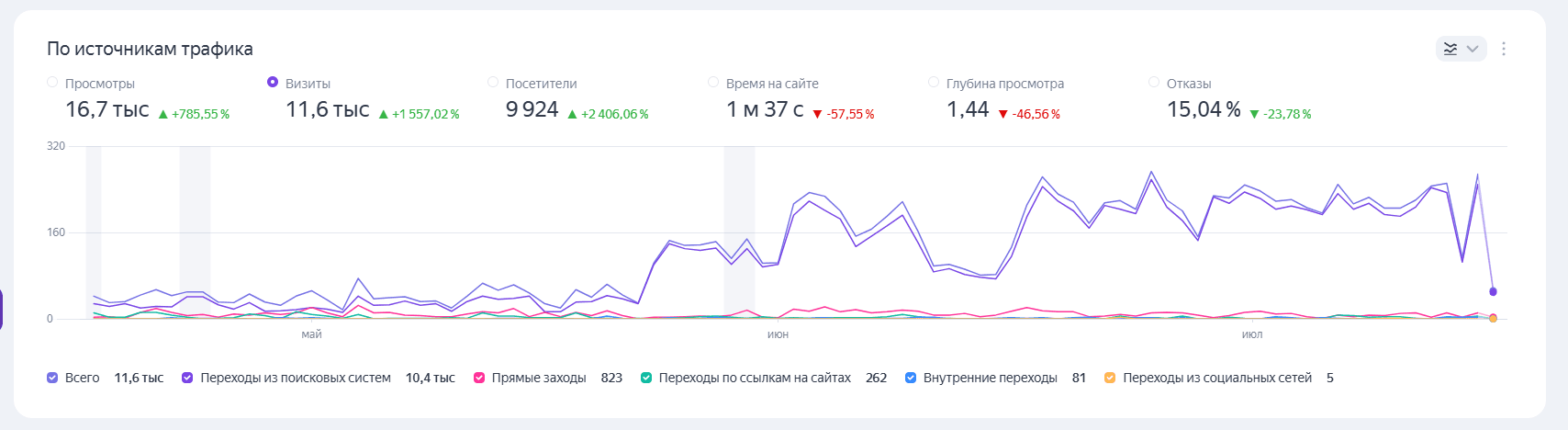Click the 15,04 % bounce value
The width and height of the screenshot is (1568, 430).
coord(1204,110)
